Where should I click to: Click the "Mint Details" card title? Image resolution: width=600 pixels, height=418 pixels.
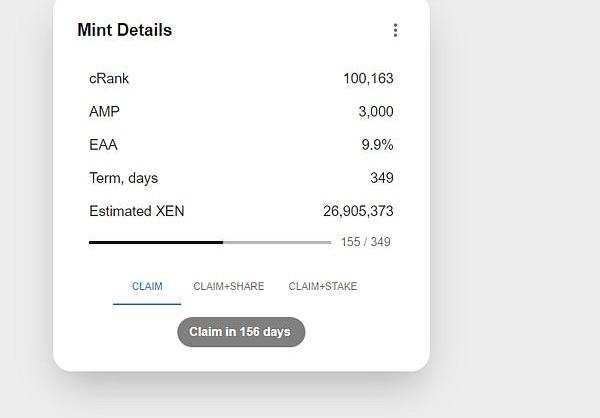click(125, 30)
